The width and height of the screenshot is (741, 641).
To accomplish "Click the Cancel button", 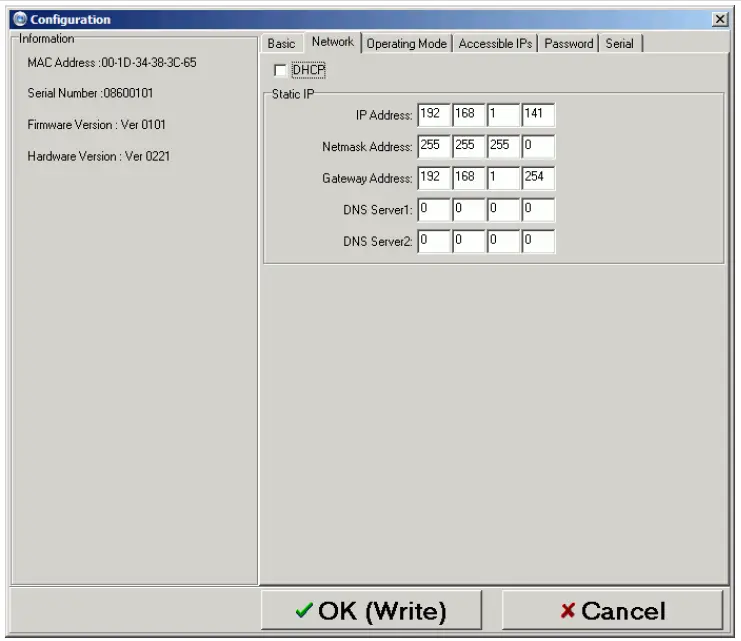I will [612, 610].
